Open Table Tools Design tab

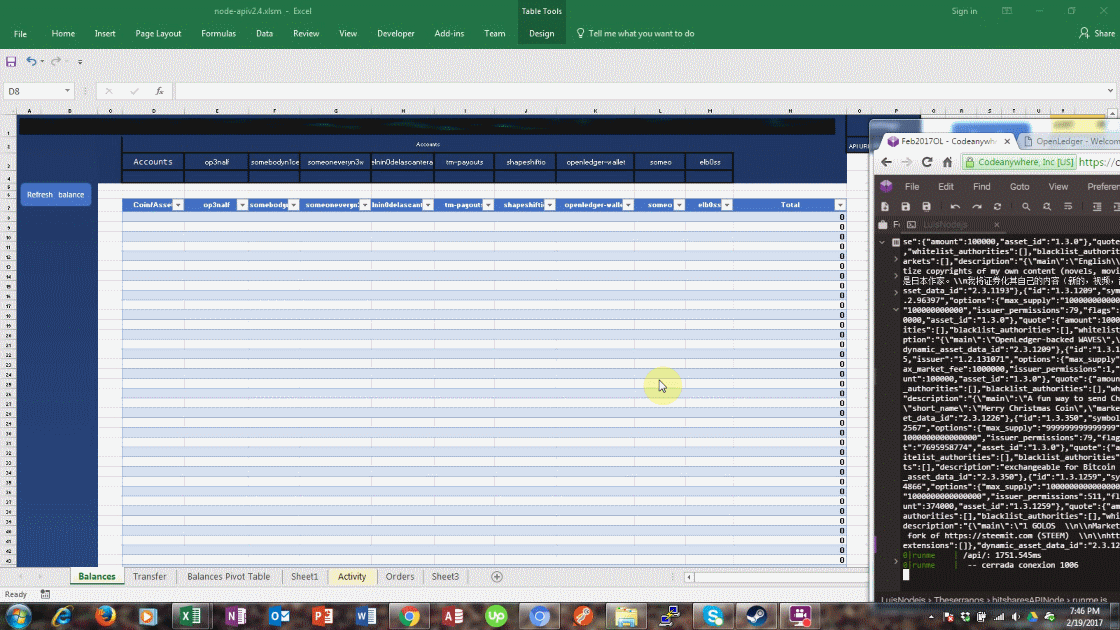click(x=541, y=34)
